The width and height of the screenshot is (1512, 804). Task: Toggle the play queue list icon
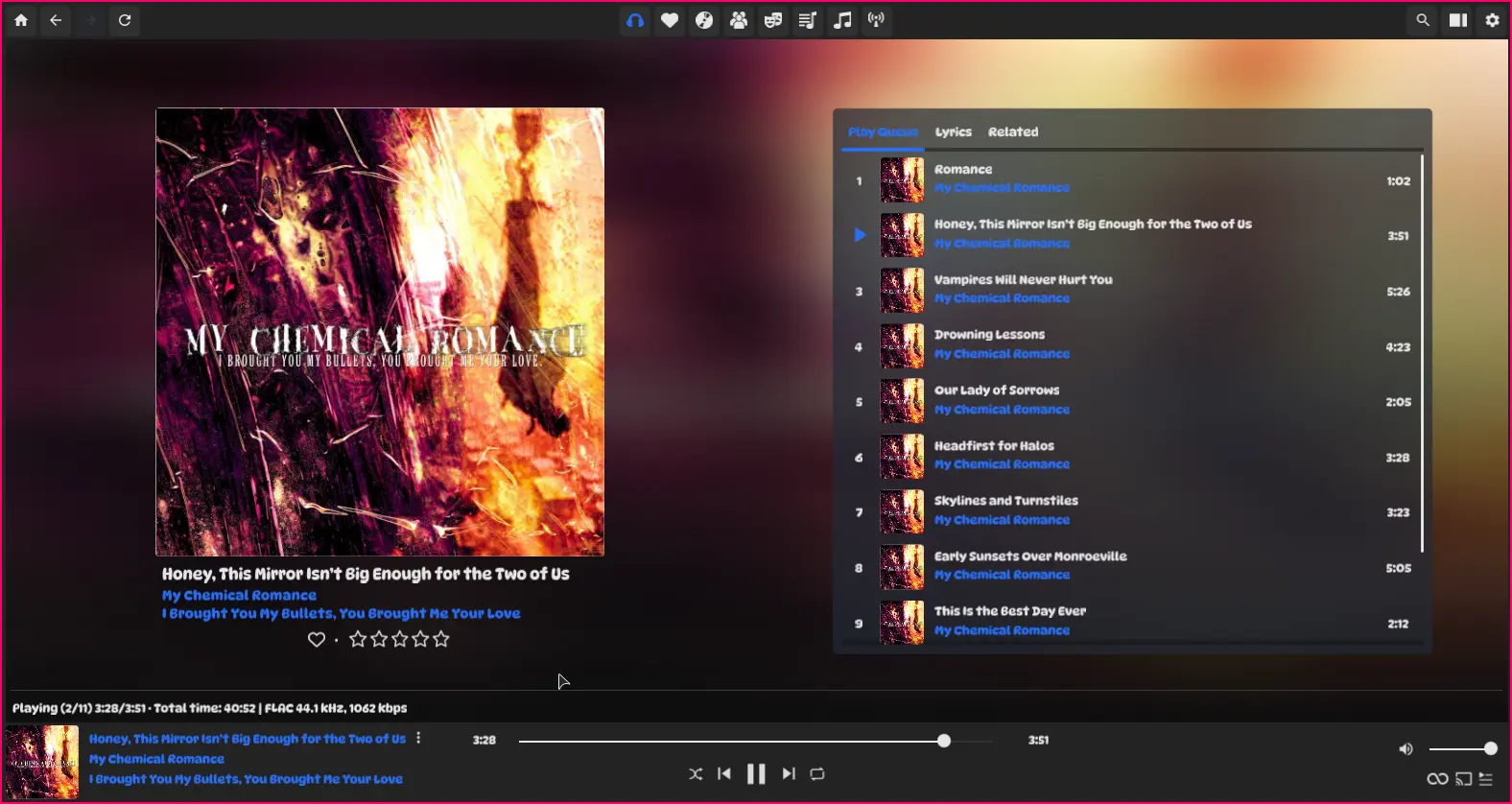pyautogui.click(x=1486, y=779)
